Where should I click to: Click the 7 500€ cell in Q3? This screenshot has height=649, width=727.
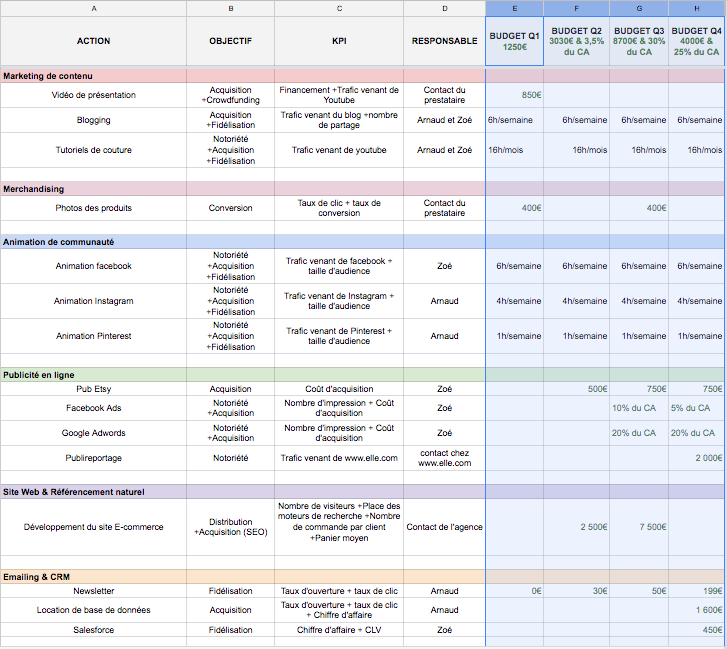[x=639, y=527]
